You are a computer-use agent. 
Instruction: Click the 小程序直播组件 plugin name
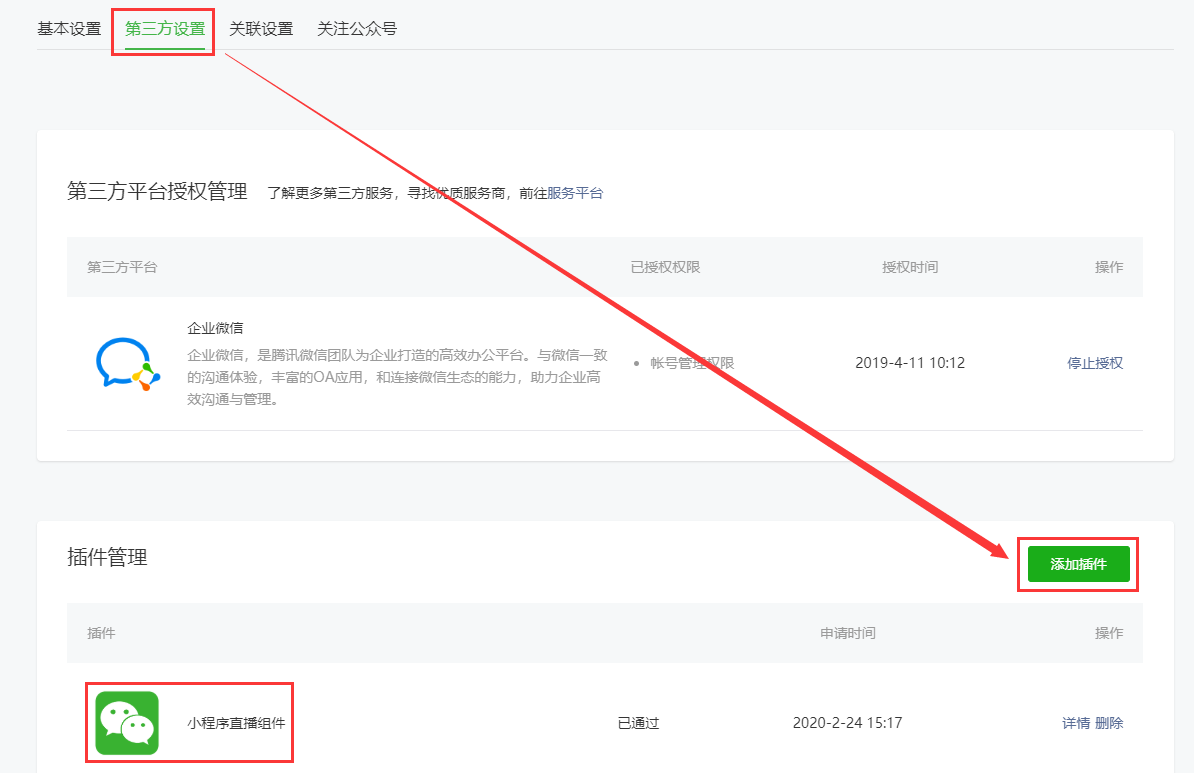coord(236,723)
